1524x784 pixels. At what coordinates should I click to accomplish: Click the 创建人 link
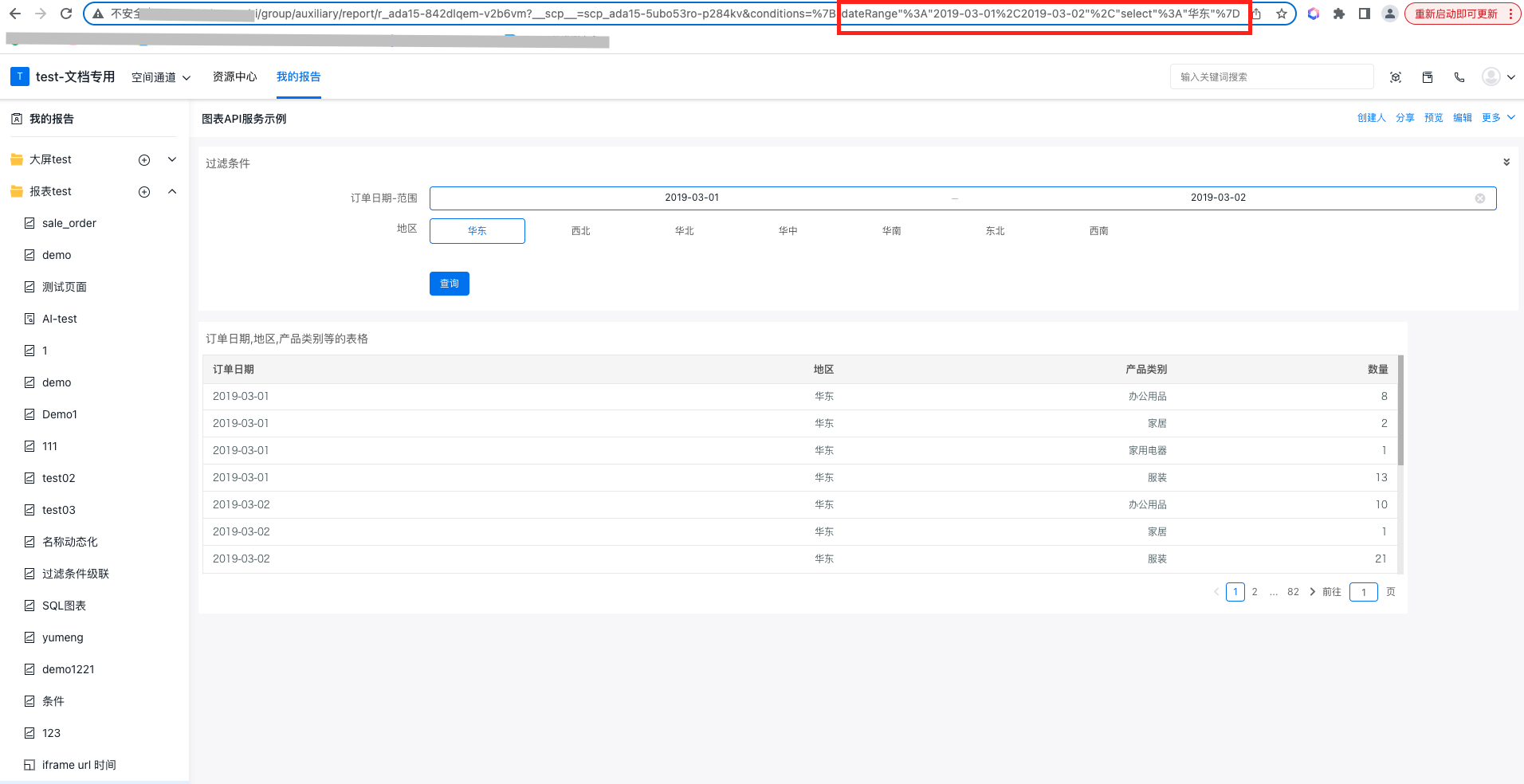(x=1372, y=118)
